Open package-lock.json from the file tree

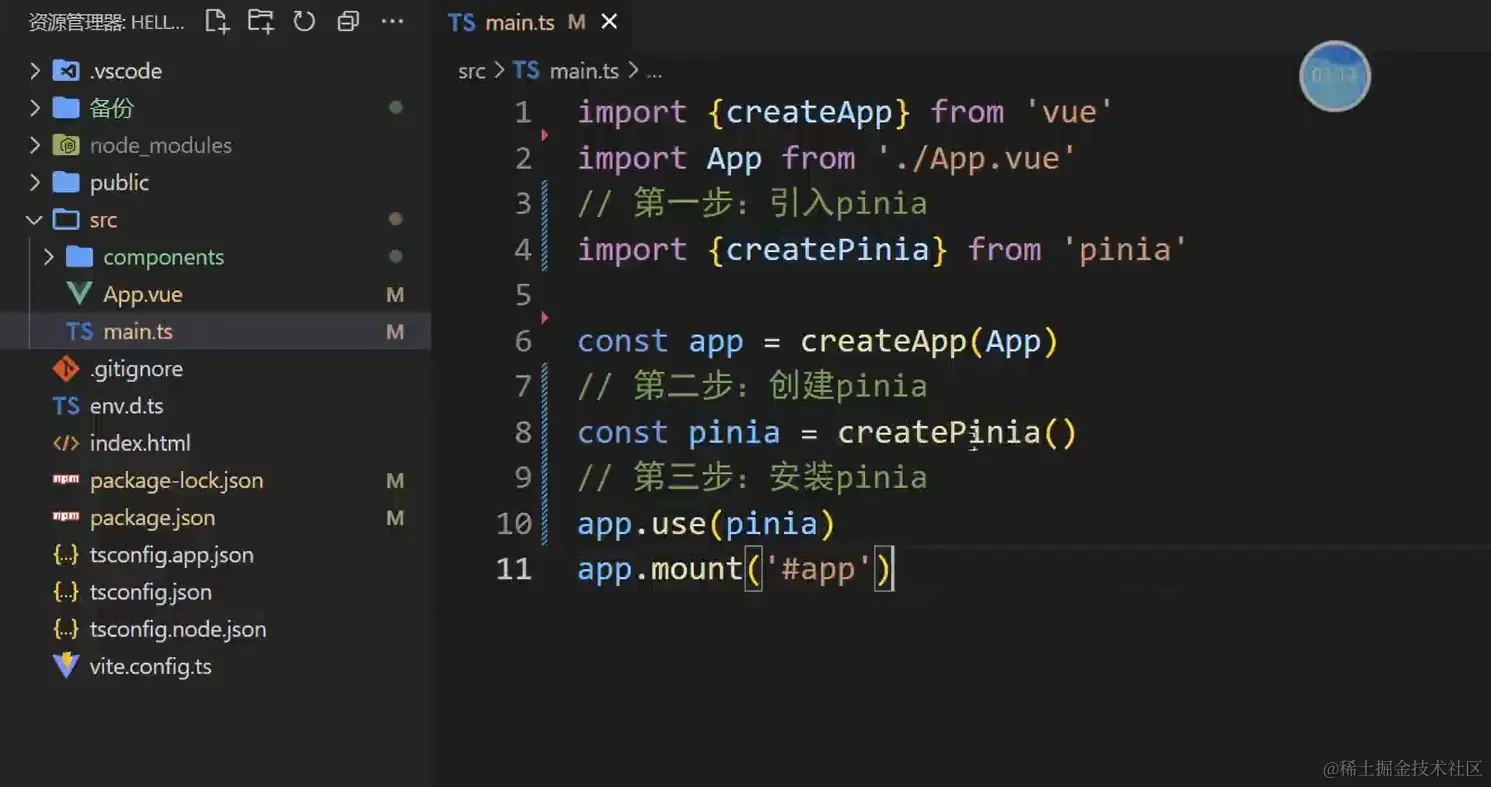click(x=177, y=480)
